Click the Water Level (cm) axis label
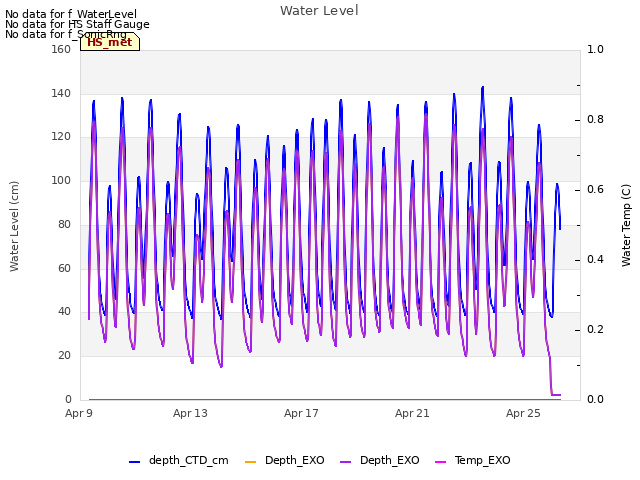Screen dimensions: 640x480 pyautogui.click(x=14, y=226)
